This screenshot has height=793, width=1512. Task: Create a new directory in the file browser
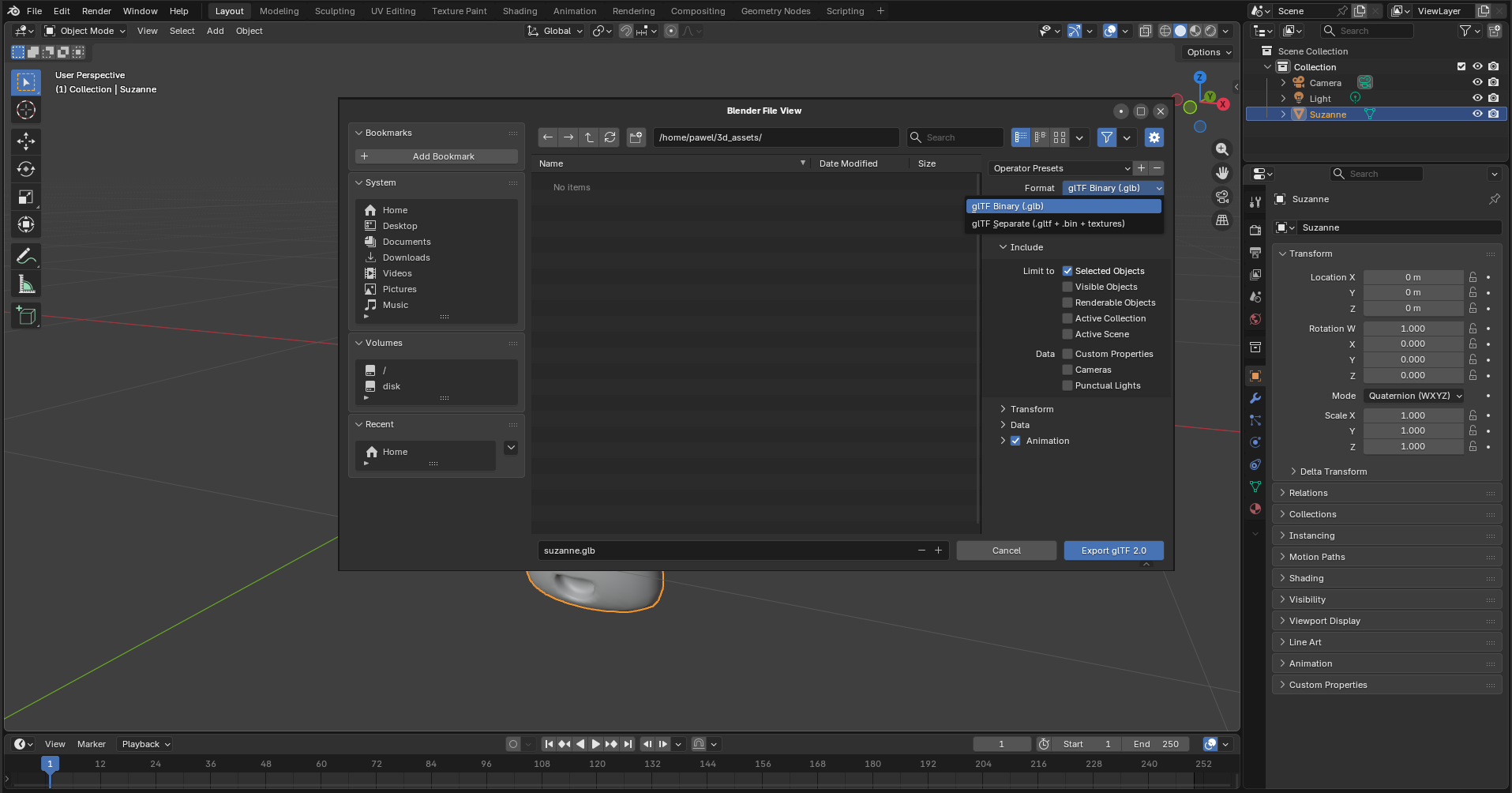click(636, 137)
